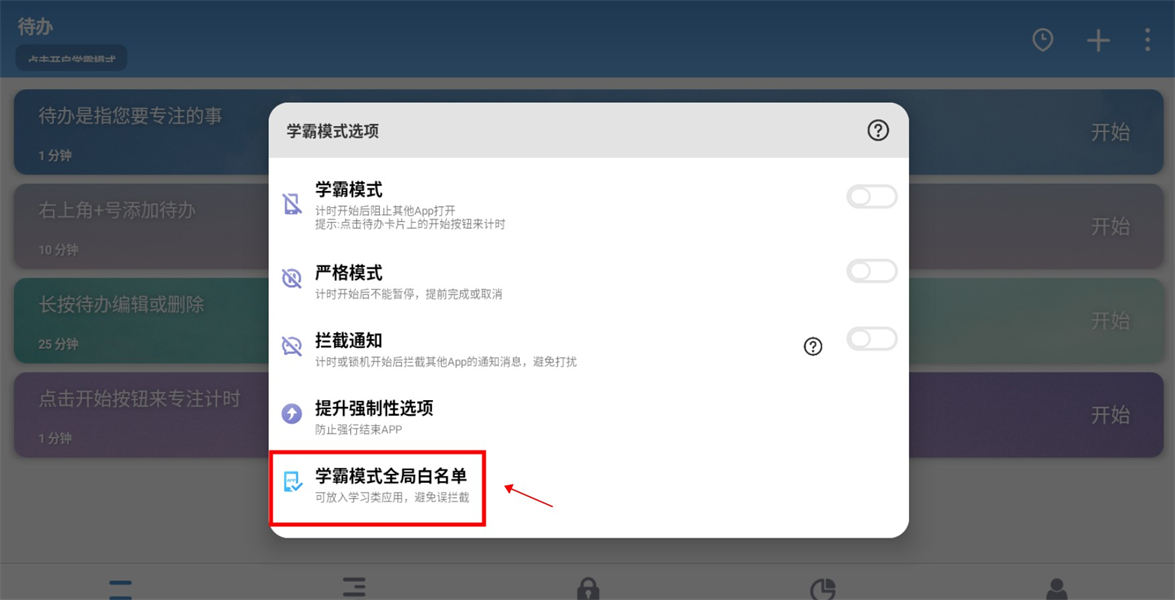Open help icon in 学霸模式选项 header
The height and width of the screenshot is (600, 1175).
pos(878,130)
